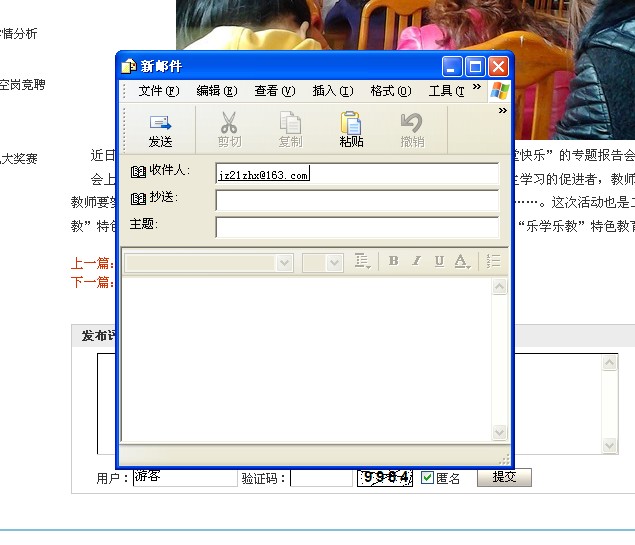The width and height of the screenshot is (635, 545).
Task: Expand the font name dropdown
Action: pos(284,262)
